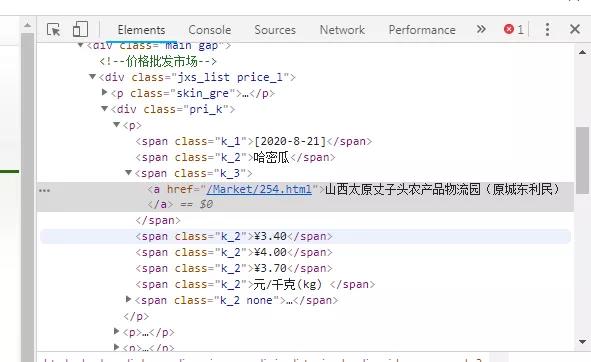Collapse the jxs_list price_l div
This screenshot has height=362, width=591.
92,77
